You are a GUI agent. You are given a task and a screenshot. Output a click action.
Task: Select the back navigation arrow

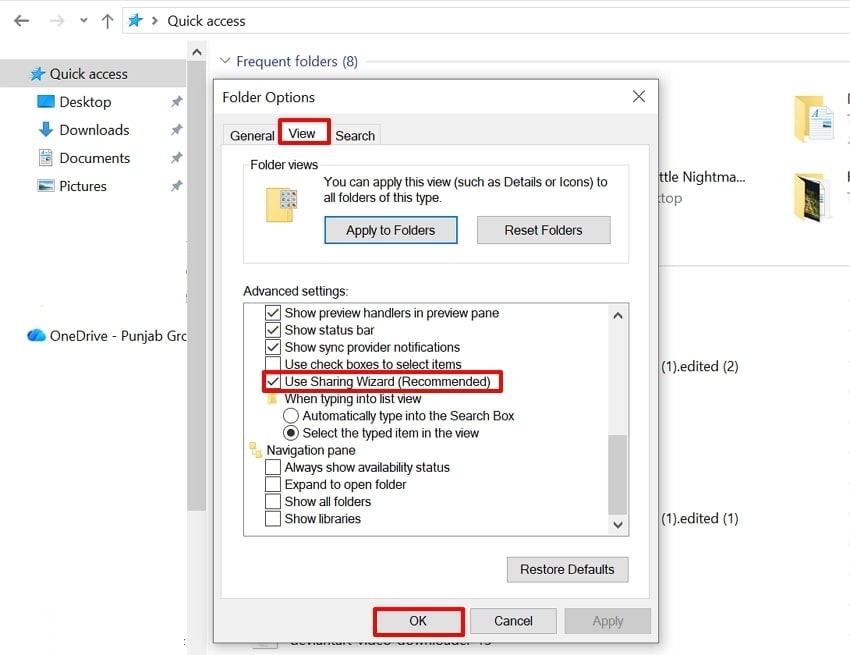click(21, 20)
